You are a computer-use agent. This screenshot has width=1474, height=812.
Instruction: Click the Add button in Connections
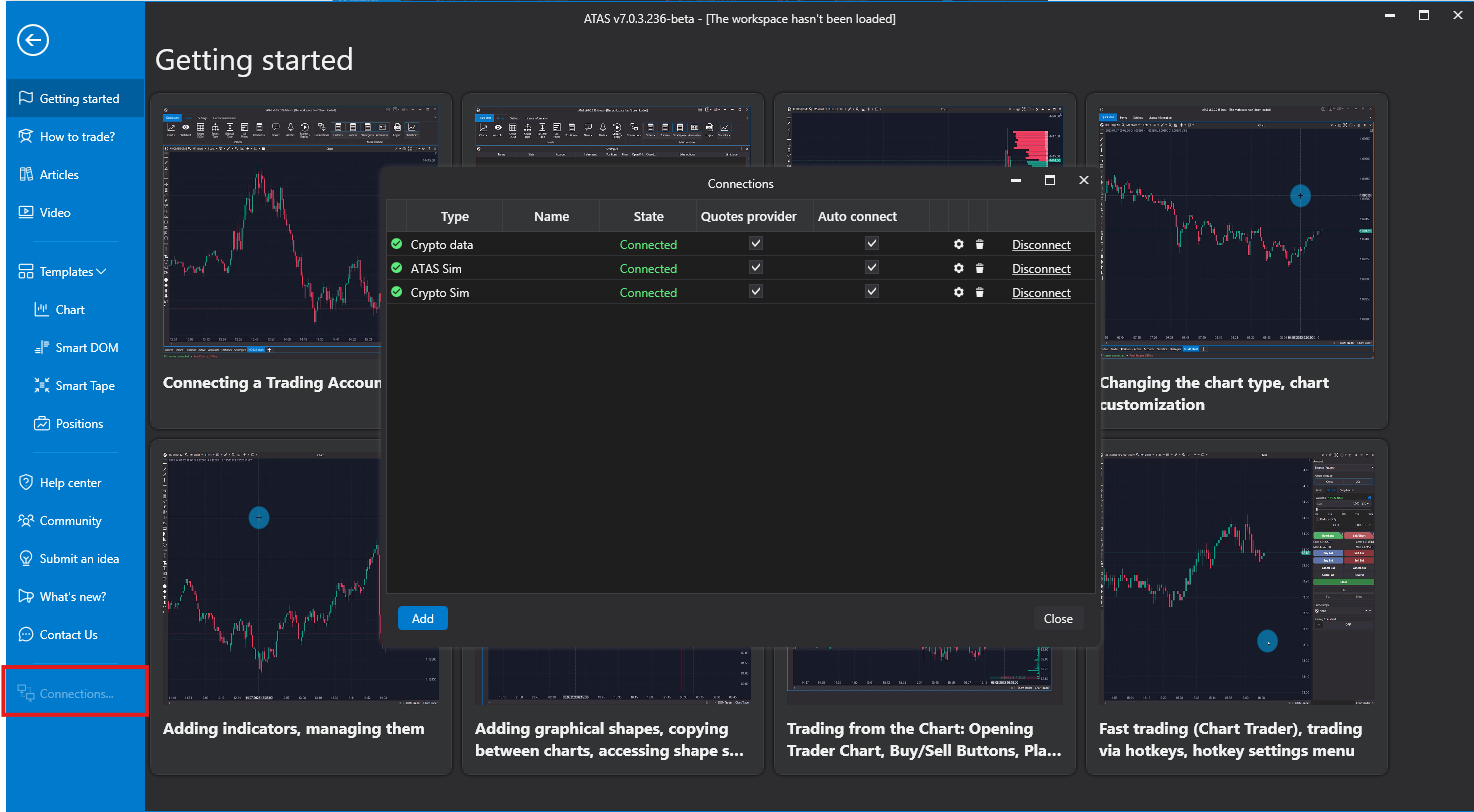tap(423, 618)
